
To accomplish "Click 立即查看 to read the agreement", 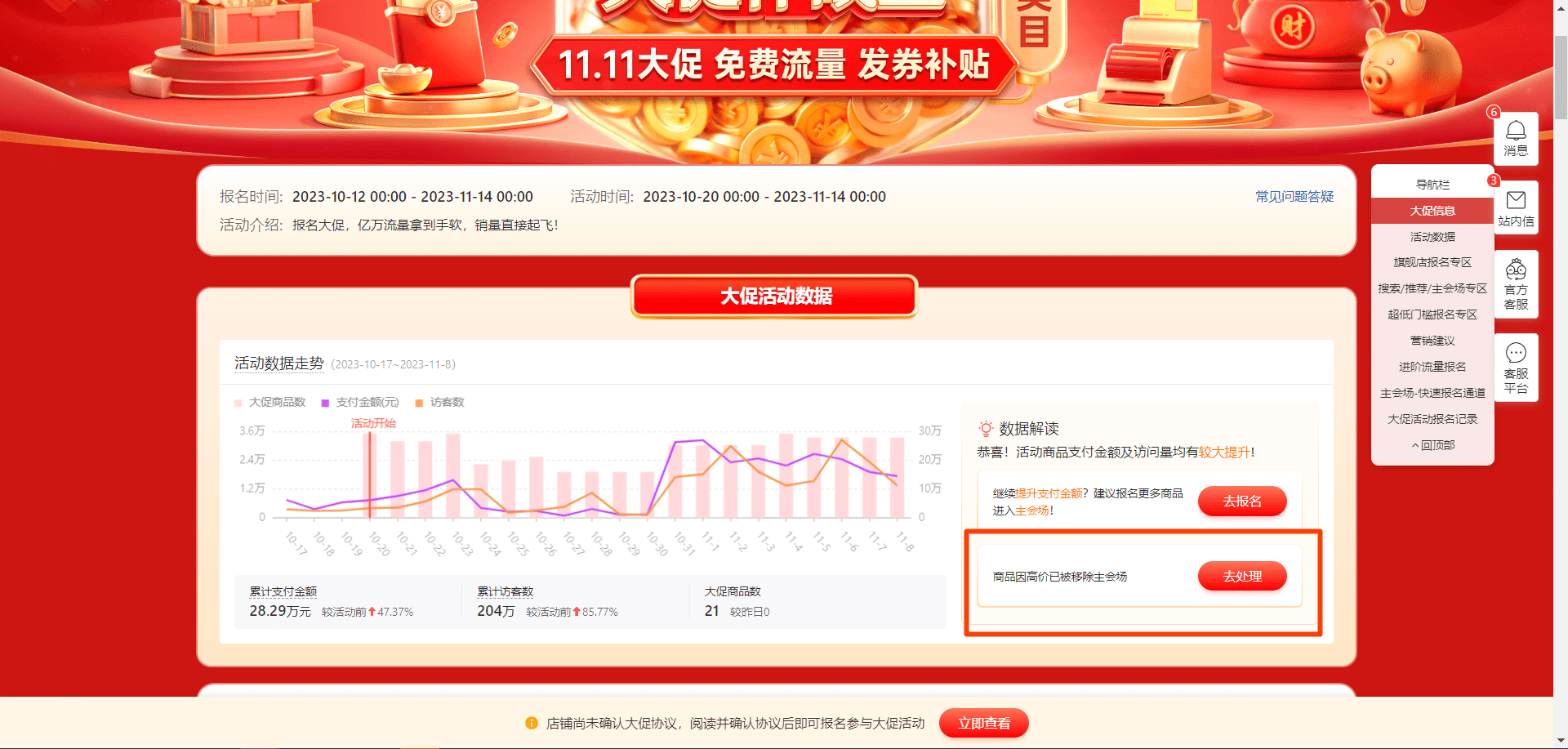I will tap(983, 723).
